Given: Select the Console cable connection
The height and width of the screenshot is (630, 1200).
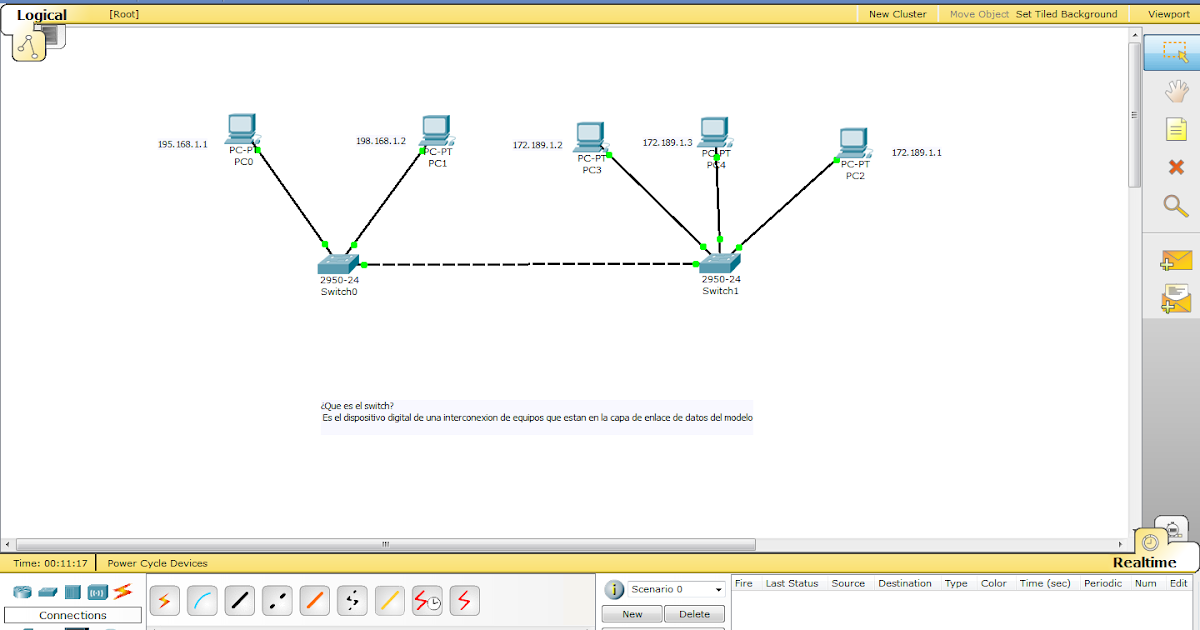Looking at the screenshot, I should coord(202,600).
